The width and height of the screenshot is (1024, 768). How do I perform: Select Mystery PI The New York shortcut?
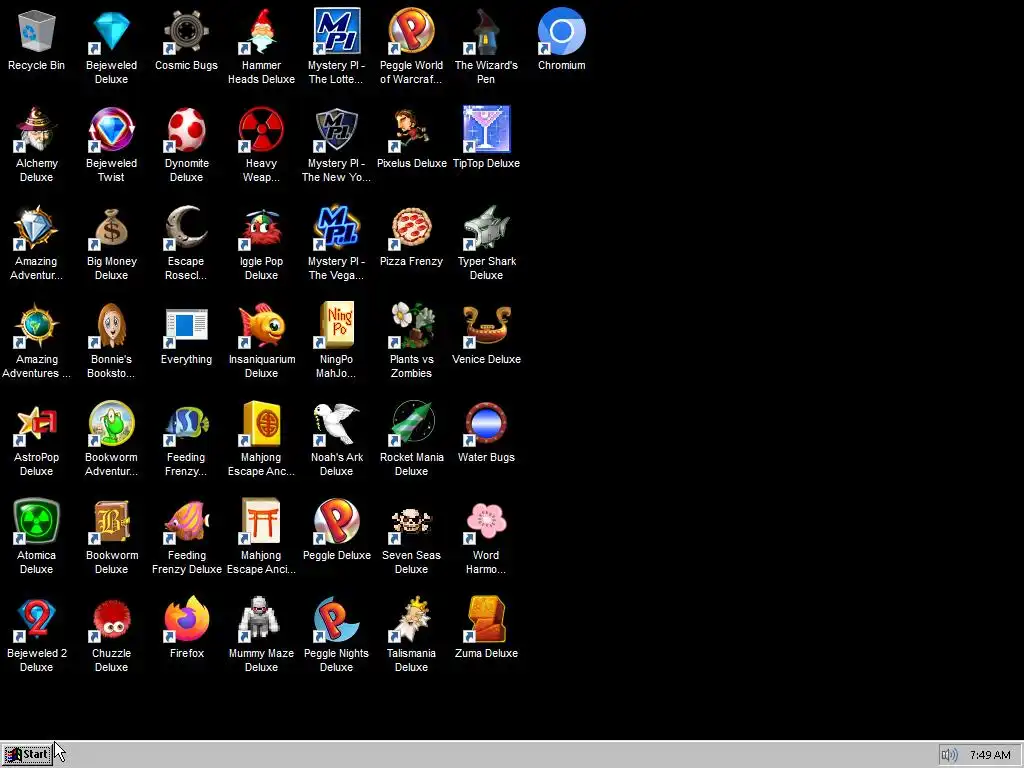[x=336, y=129]
